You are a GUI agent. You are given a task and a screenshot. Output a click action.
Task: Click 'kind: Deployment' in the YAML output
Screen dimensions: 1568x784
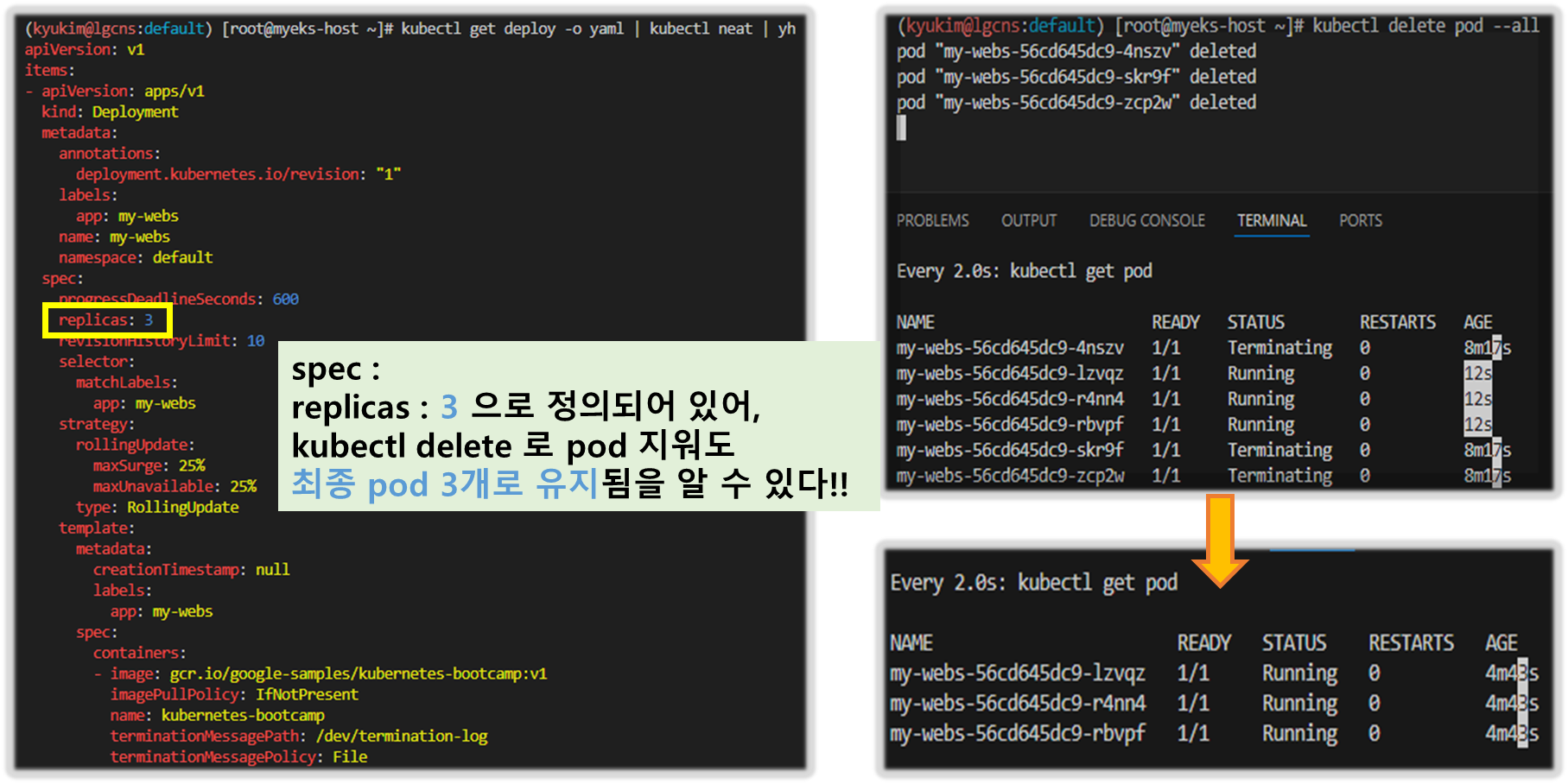tap(110, 112)
